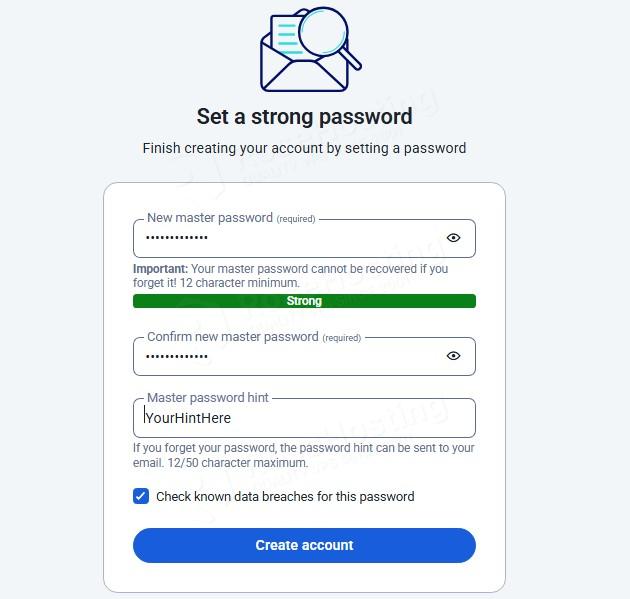Image resolution: width=630 pixels, height=599 pixels.
Task: Click the "Master password hint" field label
Action: pyautogui.click(x=208, y=398)
